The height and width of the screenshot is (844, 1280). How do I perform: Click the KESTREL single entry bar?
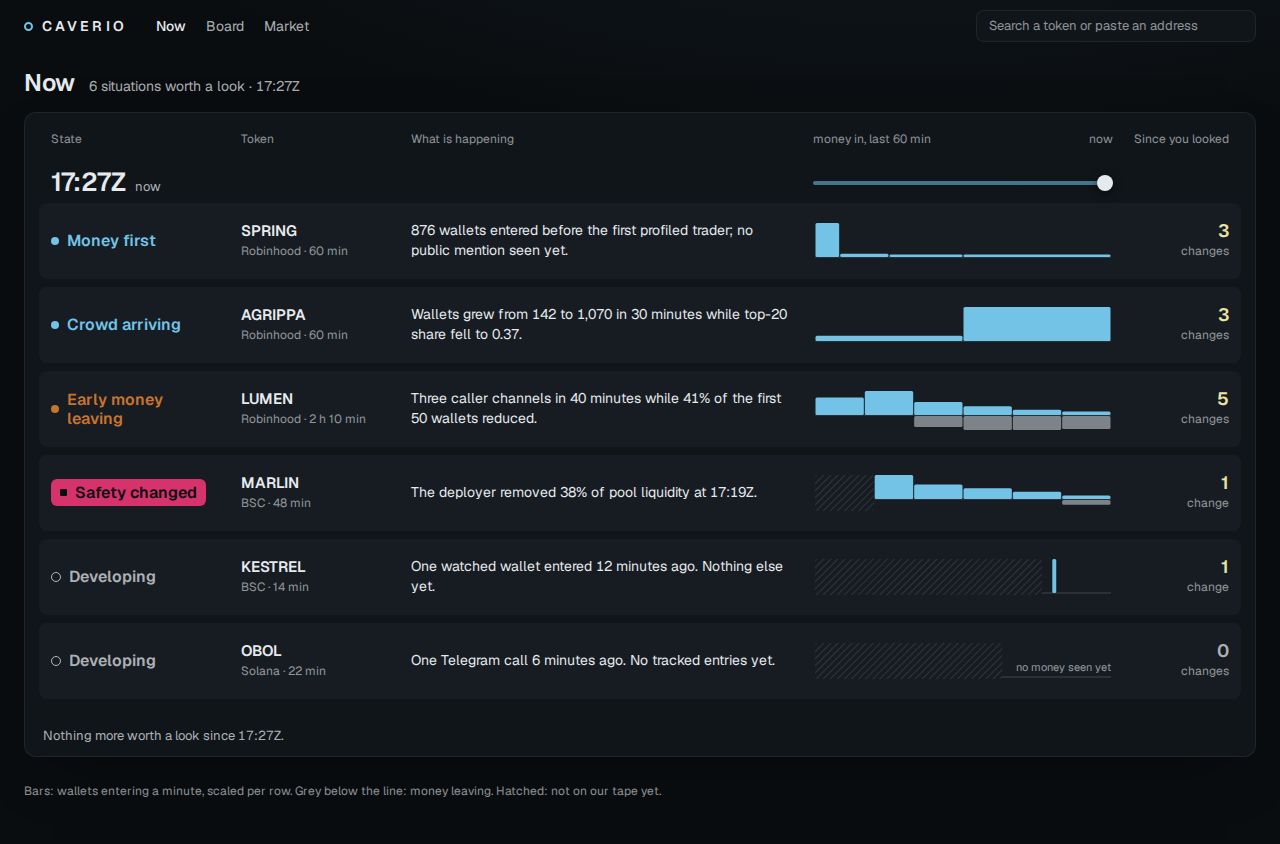click(x=1054, y=576)
